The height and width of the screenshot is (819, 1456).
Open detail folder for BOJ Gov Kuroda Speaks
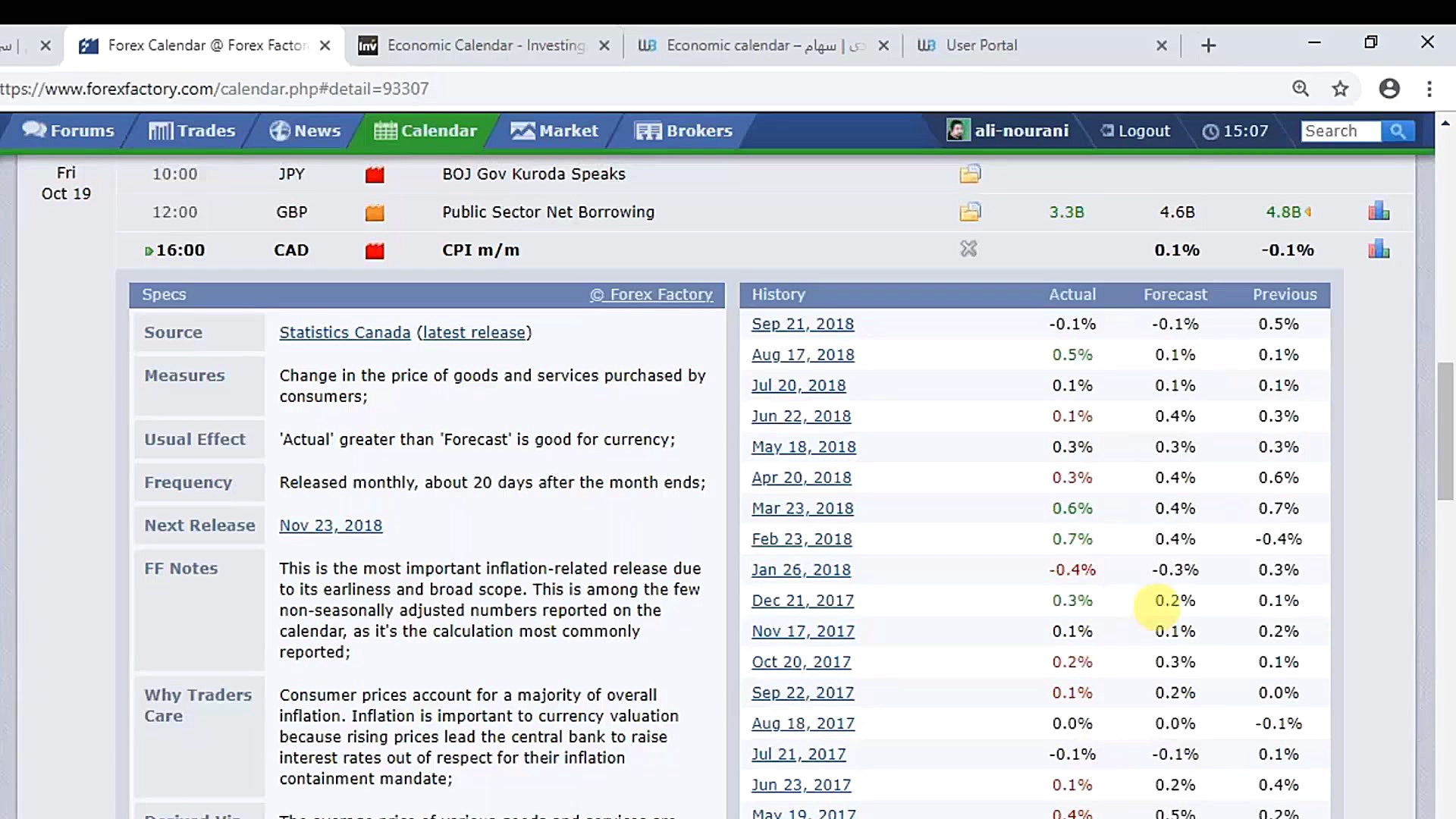(x=970, y=174)
